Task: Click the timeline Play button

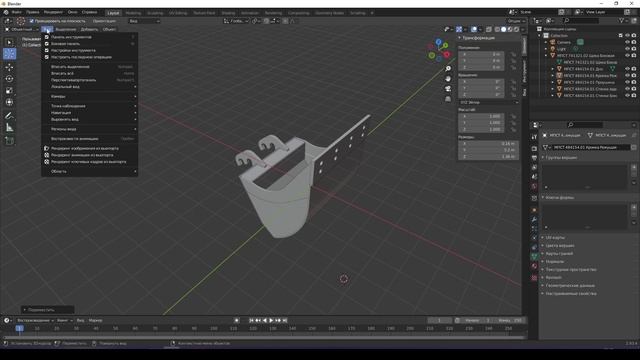Action: click(271, 320)
